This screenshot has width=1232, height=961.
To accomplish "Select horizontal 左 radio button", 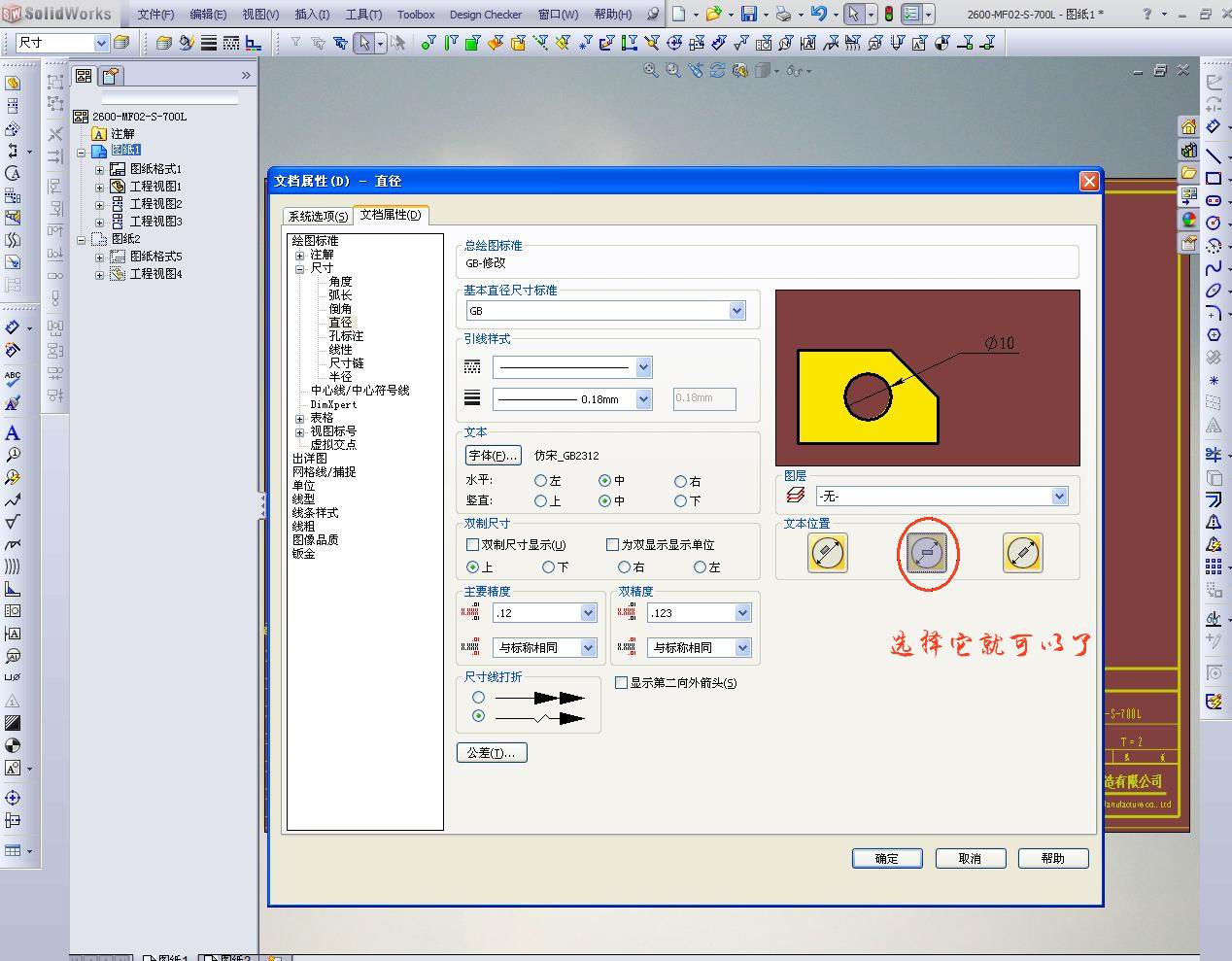I will click(x=540, y=481).
